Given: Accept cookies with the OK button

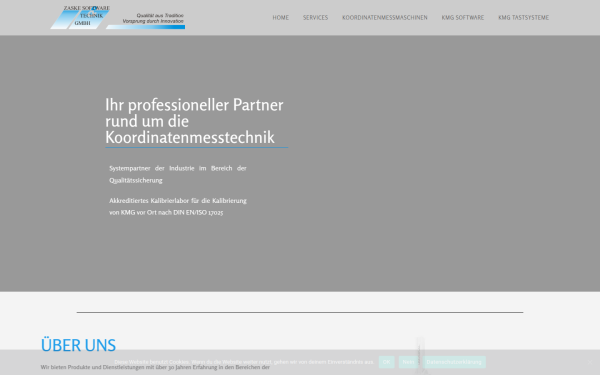Looking at the screenshot, I should click(386, 362).
